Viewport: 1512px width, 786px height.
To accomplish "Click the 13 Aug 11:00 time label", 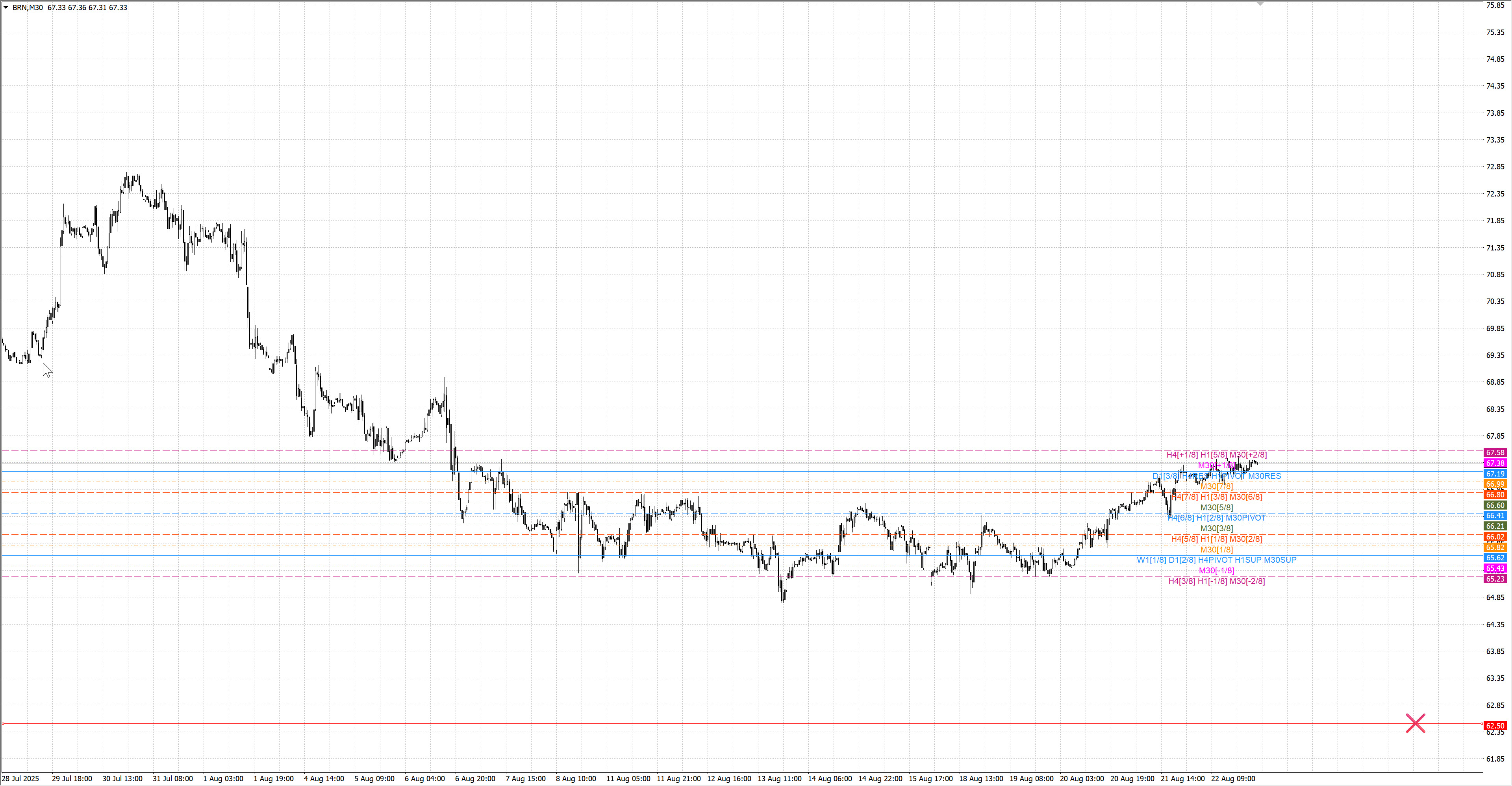I will (779, 779).
